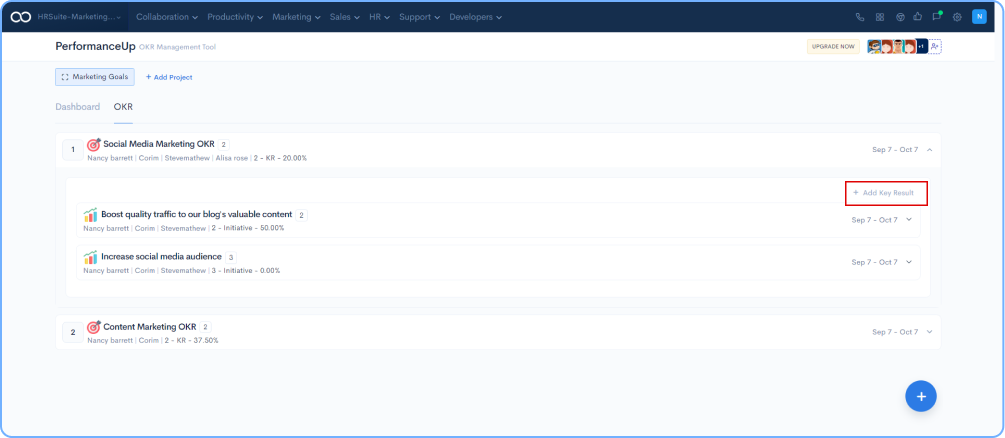Click the thumbs-up feedback icon
The image size is (1005, 438).
tap(918, 17)
